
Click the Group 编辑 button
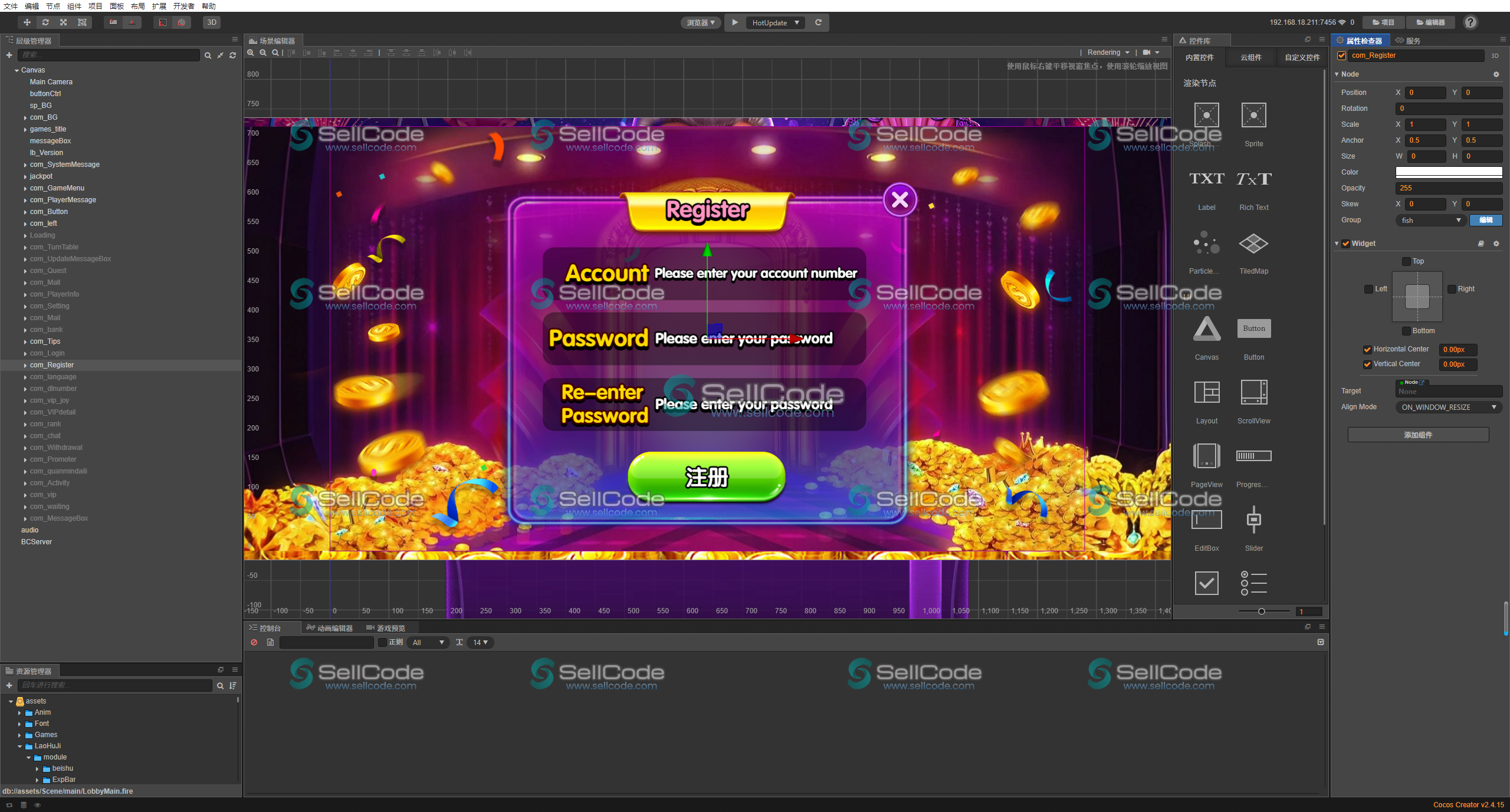click(1486, 220)
